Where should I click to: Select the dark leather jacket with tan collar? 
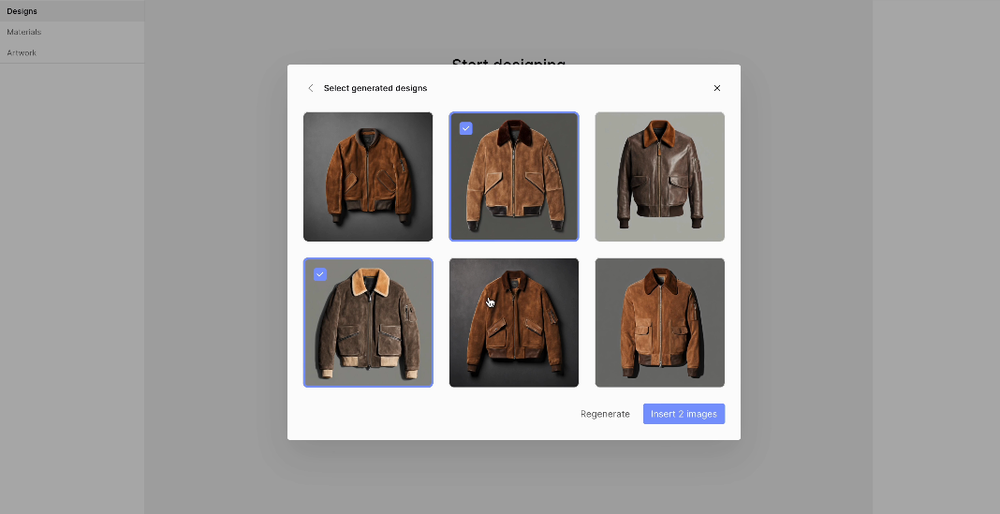[659, 177]
